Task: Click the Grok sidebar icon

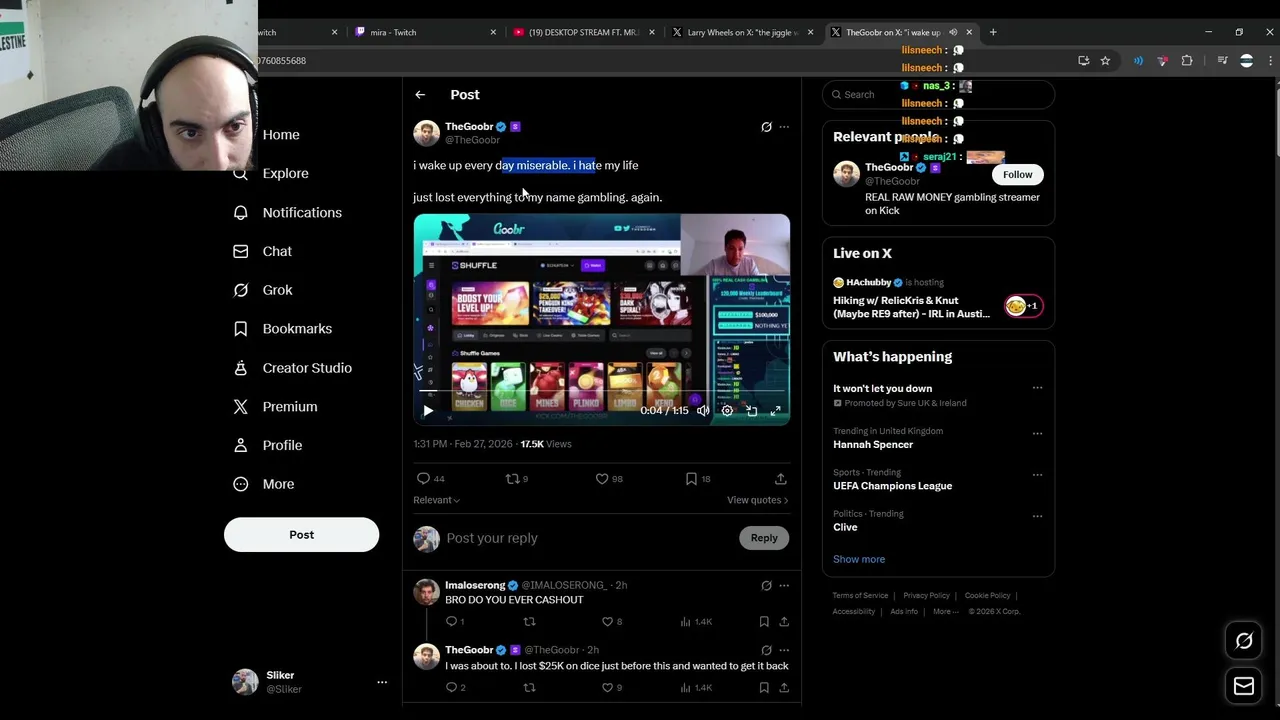Action: coord(240,290)
